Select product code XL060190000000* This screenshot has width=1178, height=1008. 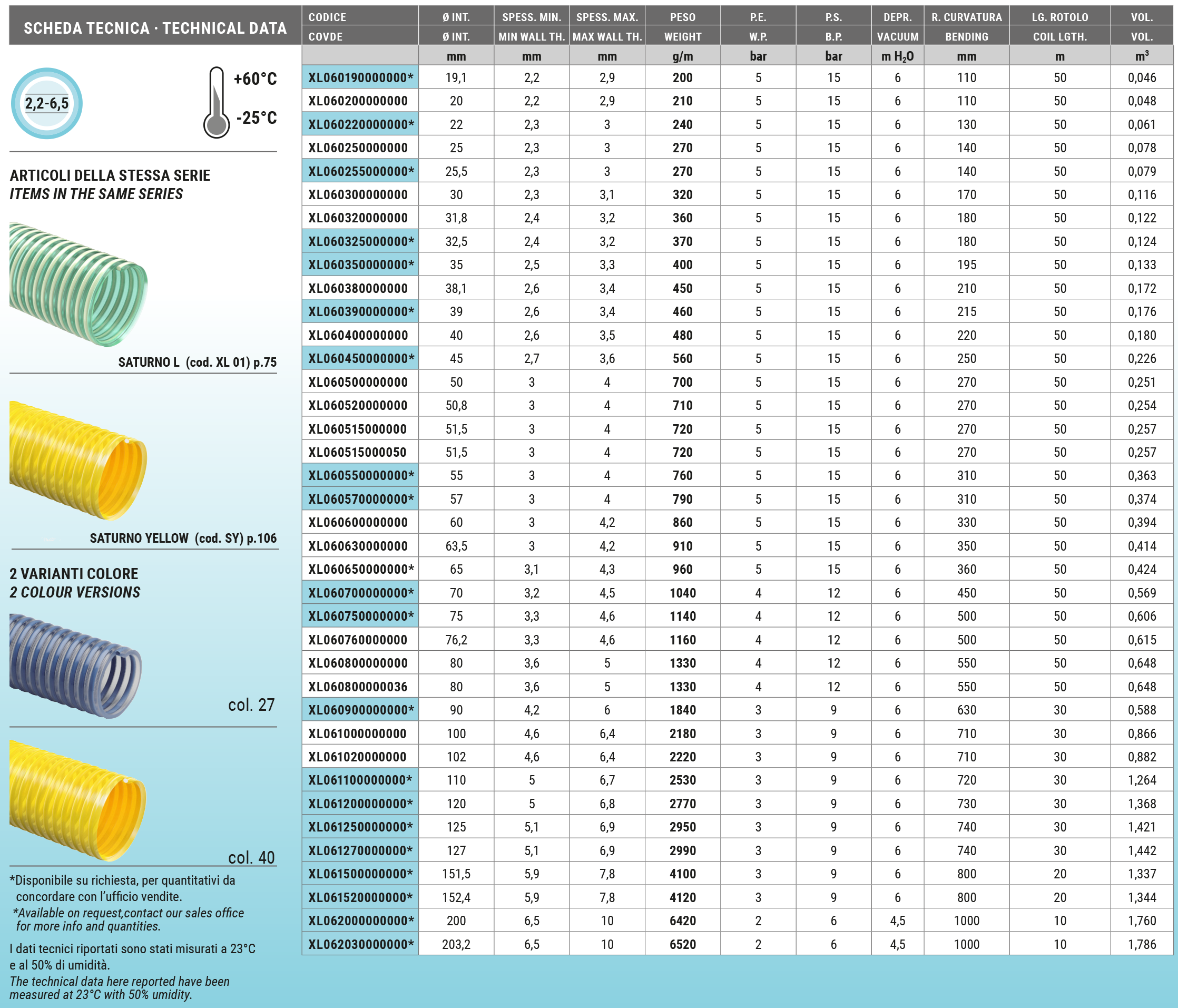360,77
